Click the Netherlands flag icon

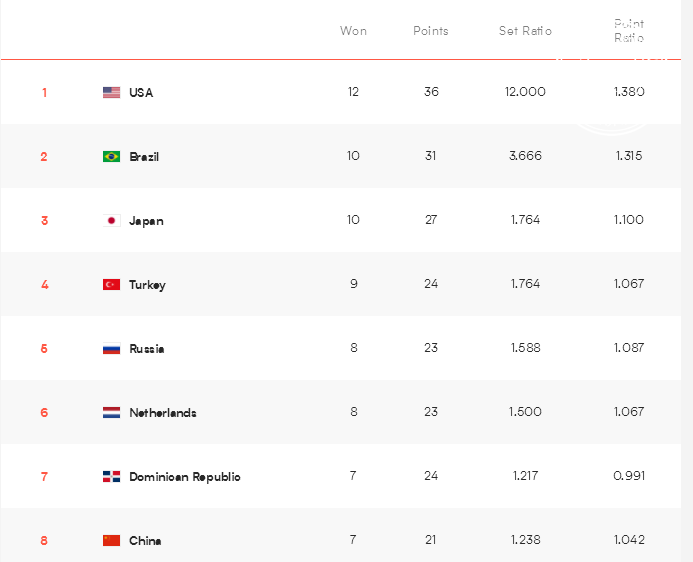coord(111,413)
